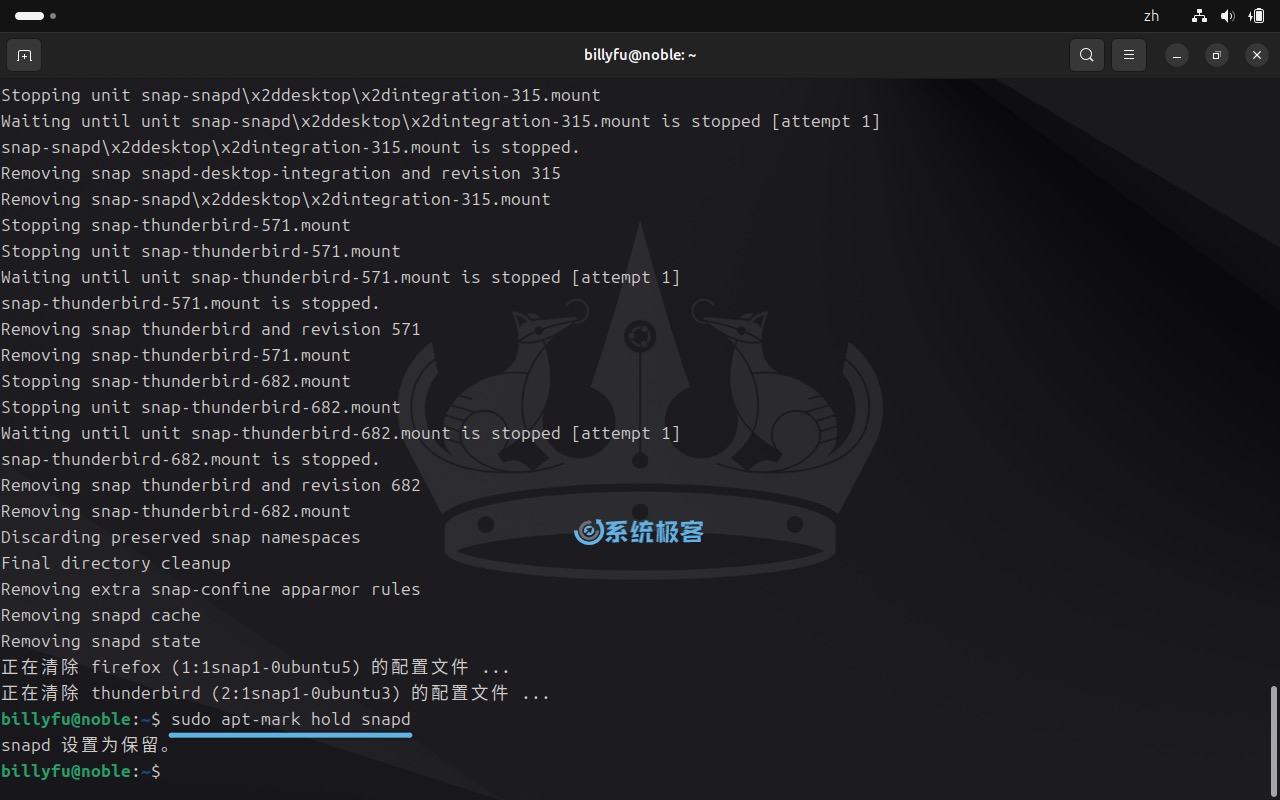
Task: Click the volume speaker icon
Action: point(1227,16)
